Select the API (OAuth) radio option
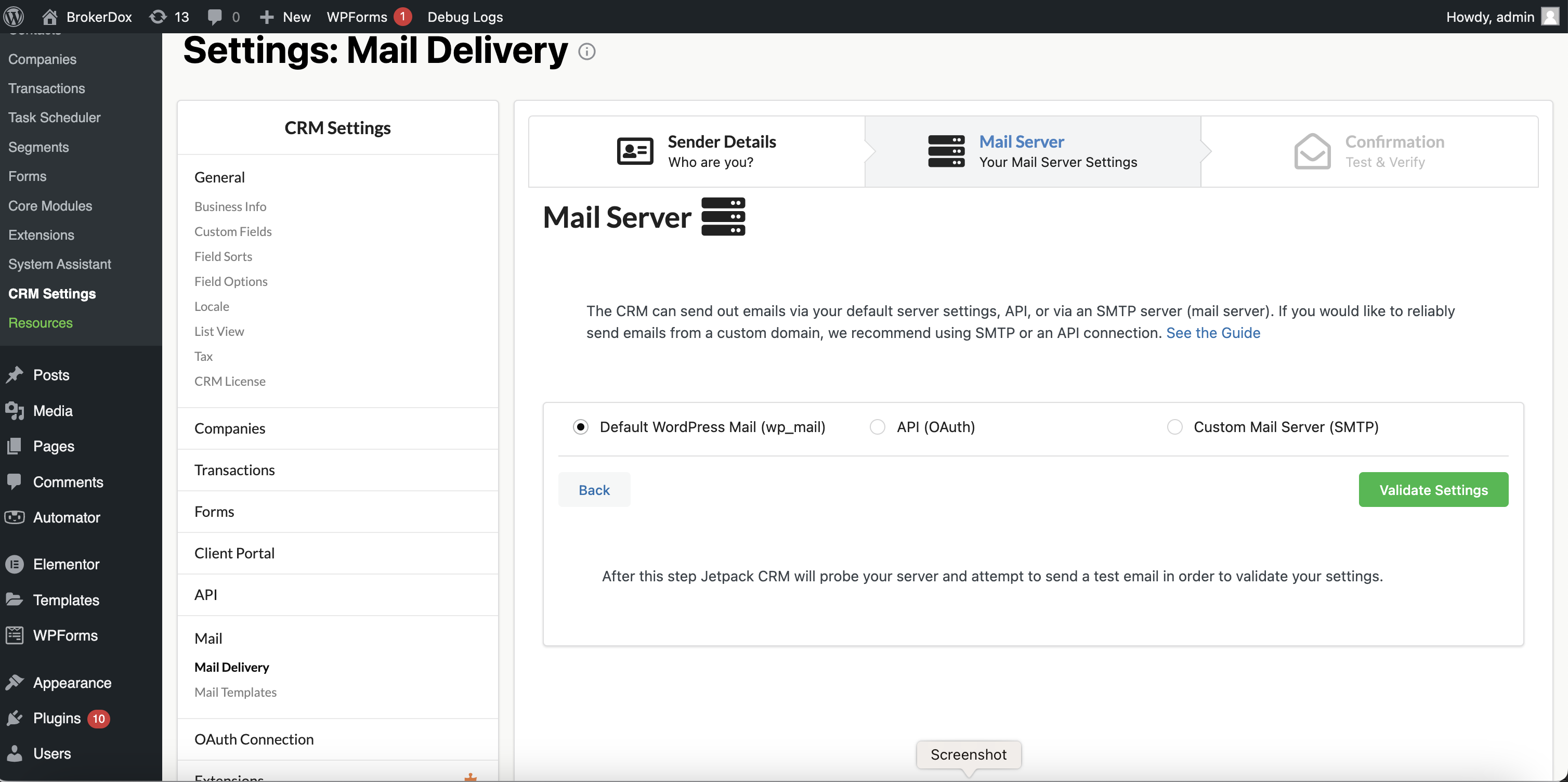This screenshot has height=782, width=1568. point(877,427)
